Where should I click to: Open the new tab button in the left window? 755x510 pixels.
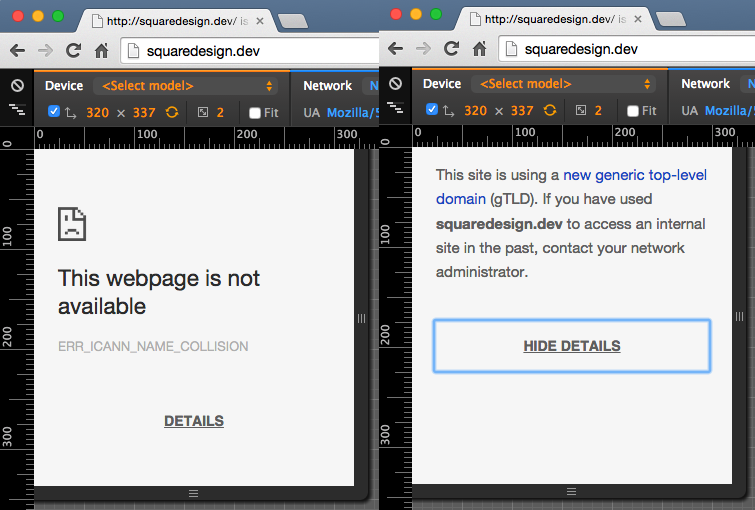tap(291, 19)
